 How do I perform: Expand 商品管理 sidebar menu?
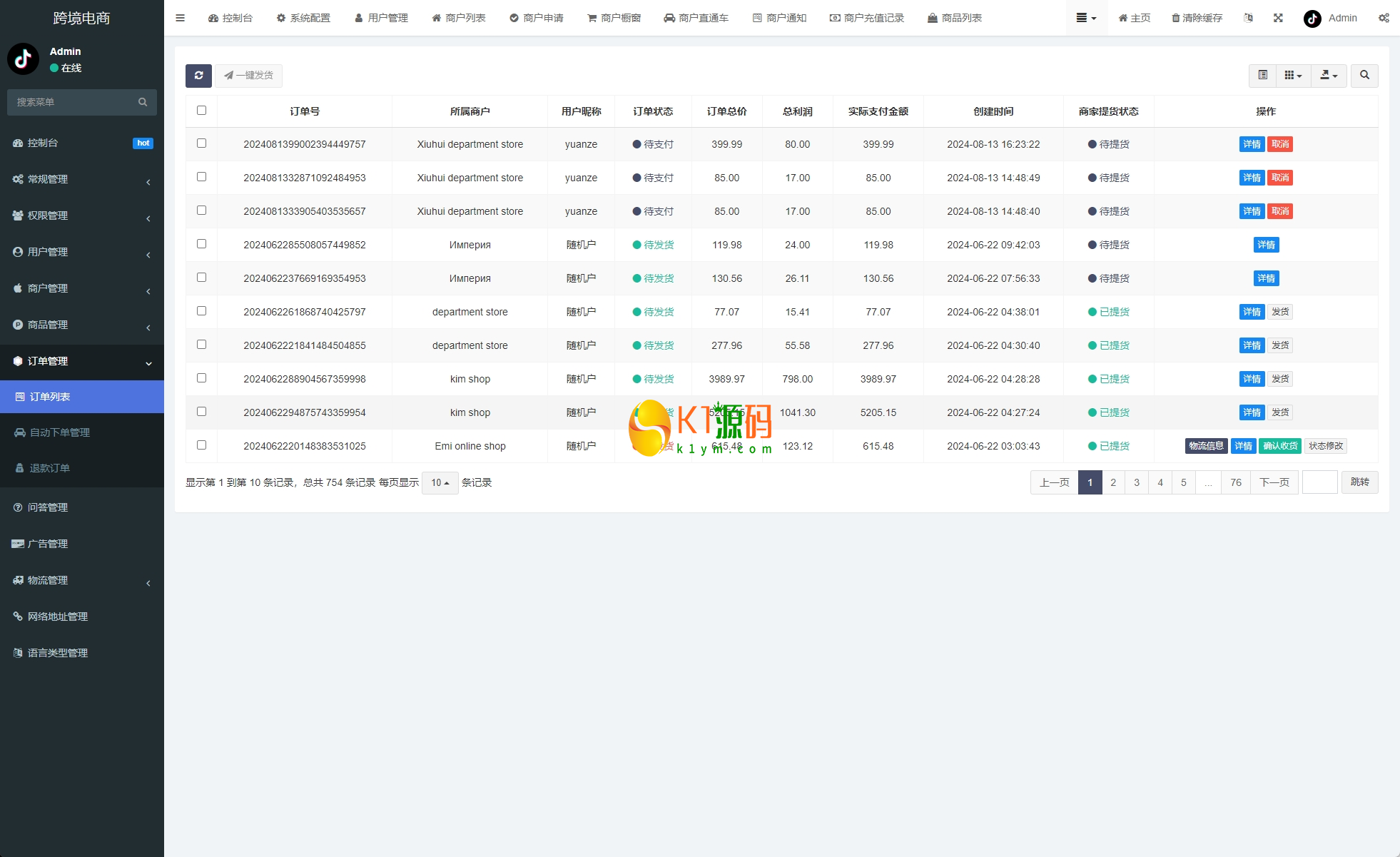point(82,325)
